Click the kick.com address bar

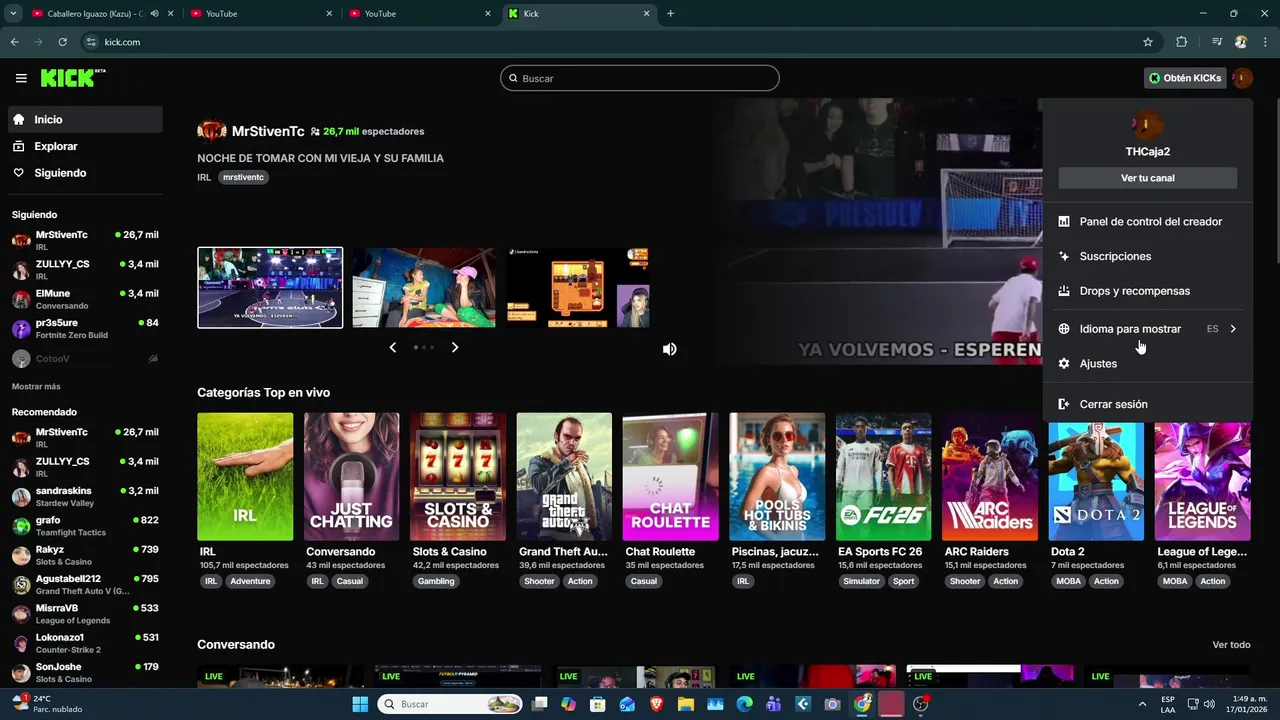(x=610, y=42)
